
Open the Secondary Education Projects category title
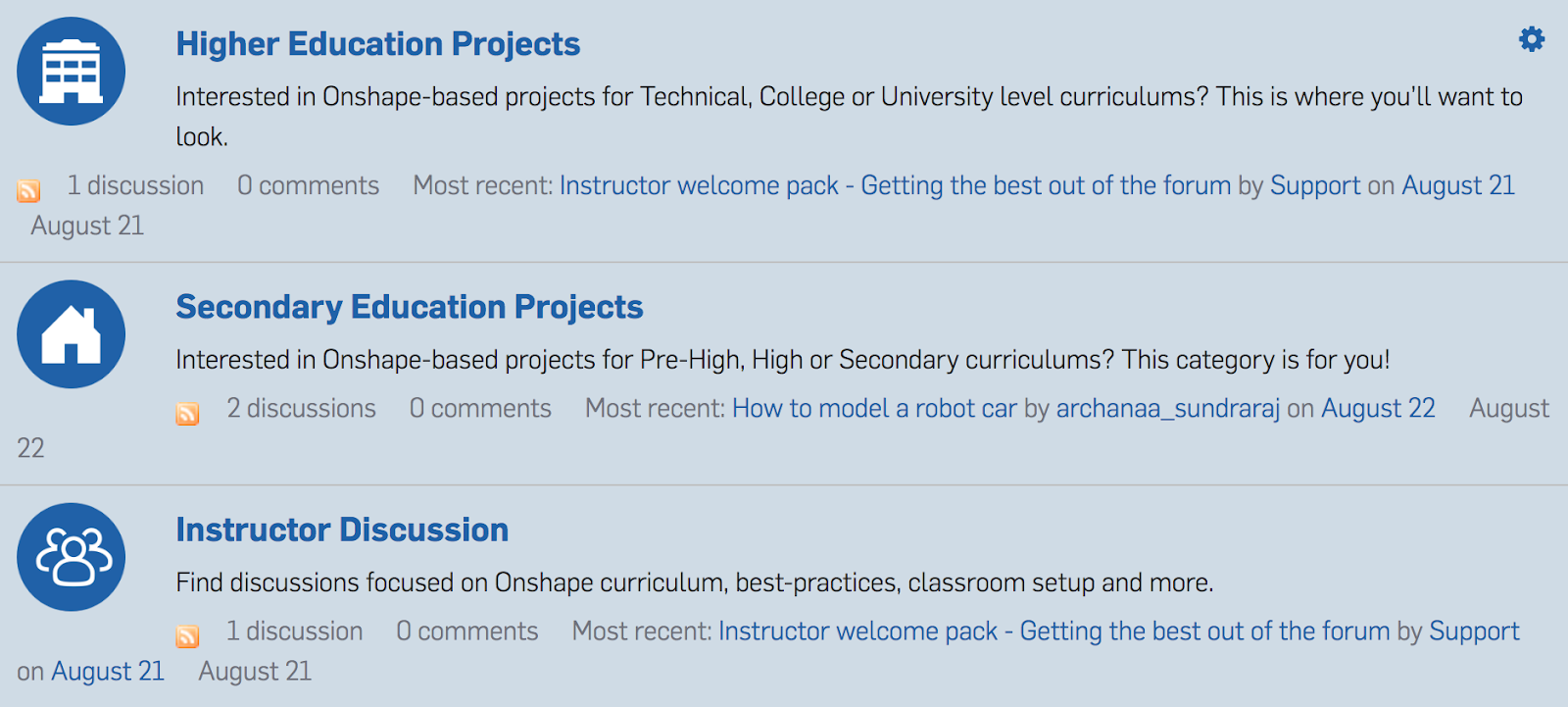(409, 307)
